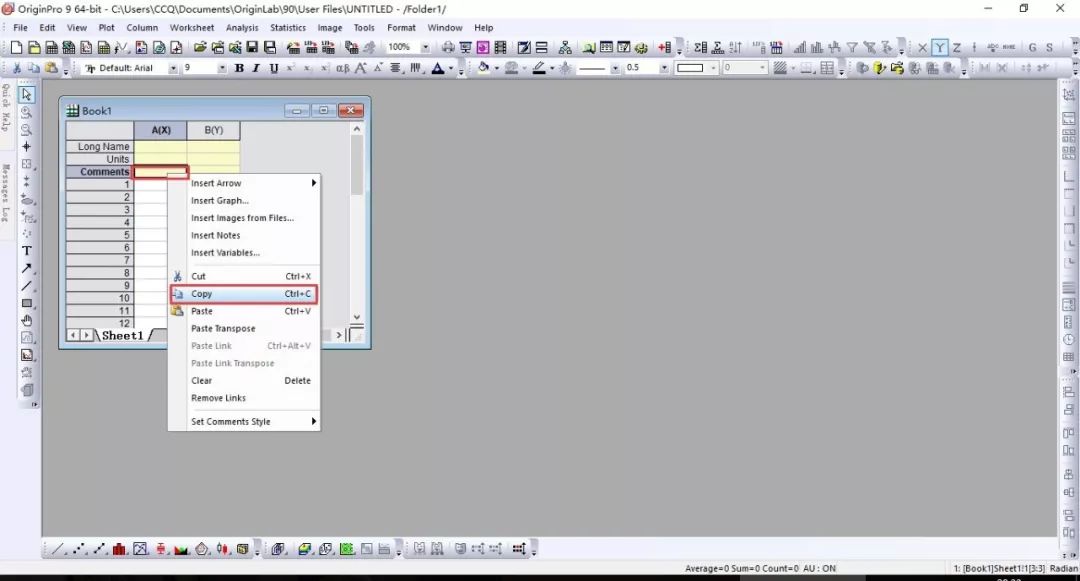The image size is (1080, 581).
Task: Select the Text tool (T)
Action: pyautogui.click(x=26, y=251)
